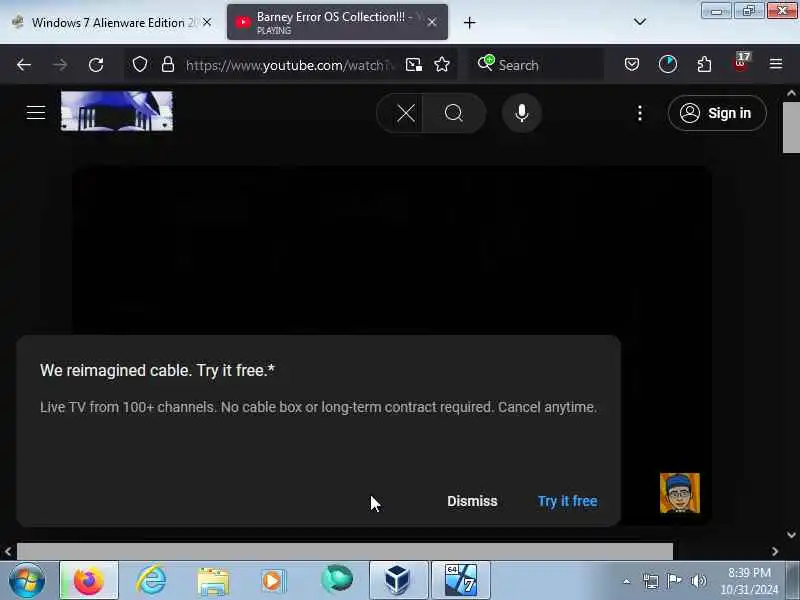The height and width of the screenshot is (600, 800).
Task: Open the tracking protection shield icon
Action: (140, 65)
